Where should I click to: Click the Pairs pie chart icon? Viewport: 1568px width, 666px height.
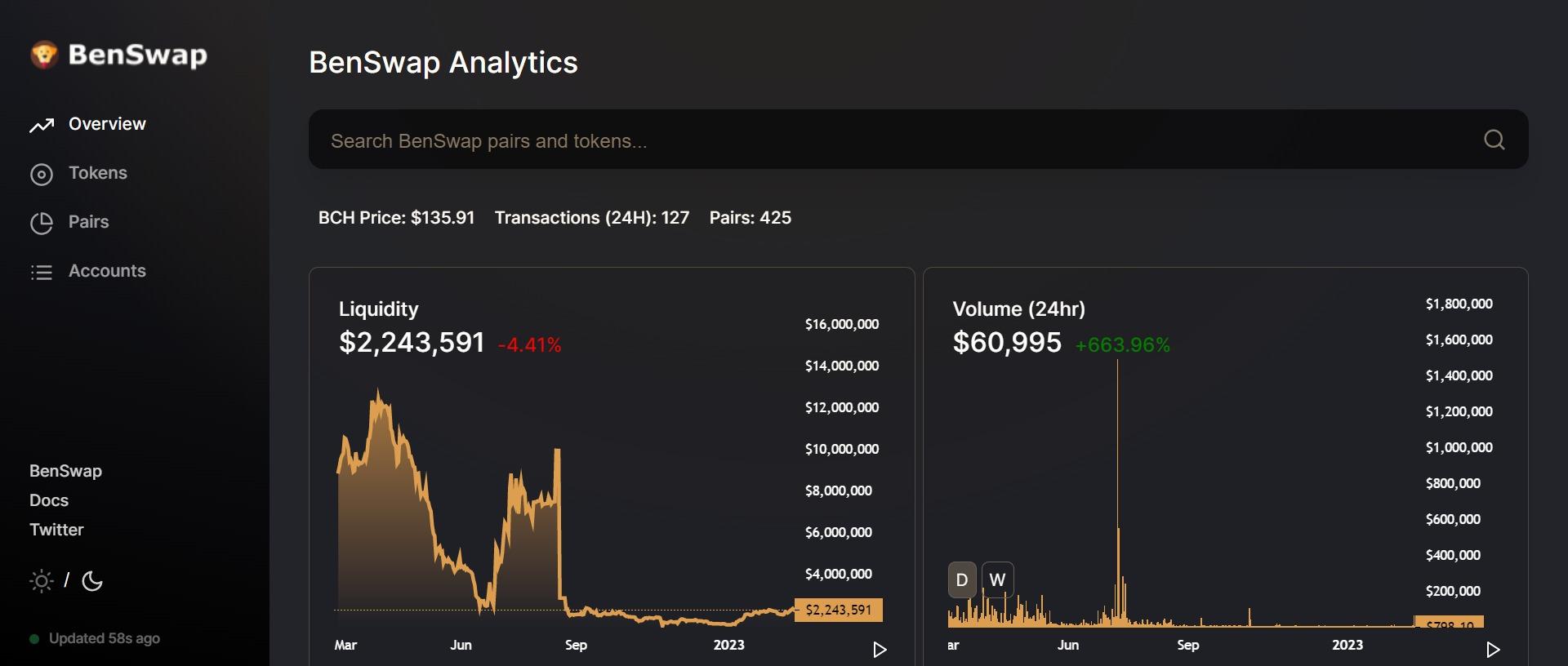(x=42, y=223)
